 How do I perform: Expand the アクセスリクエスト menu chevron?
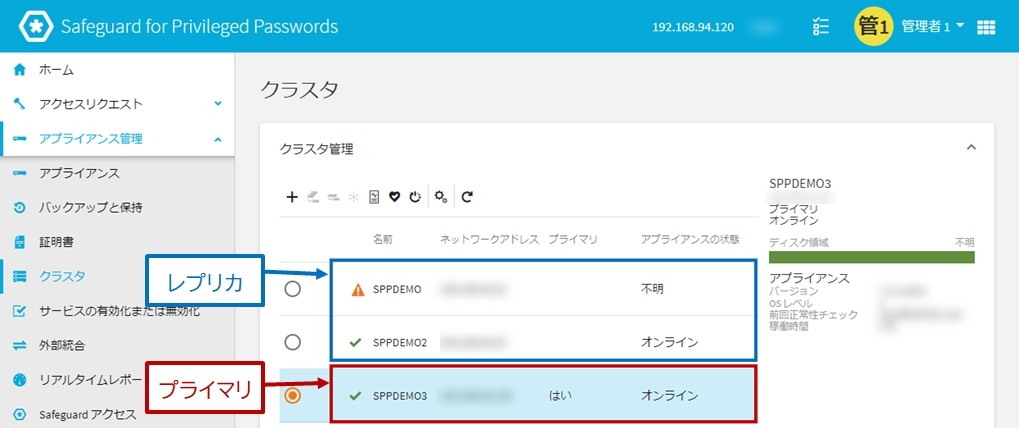(218, 104)
